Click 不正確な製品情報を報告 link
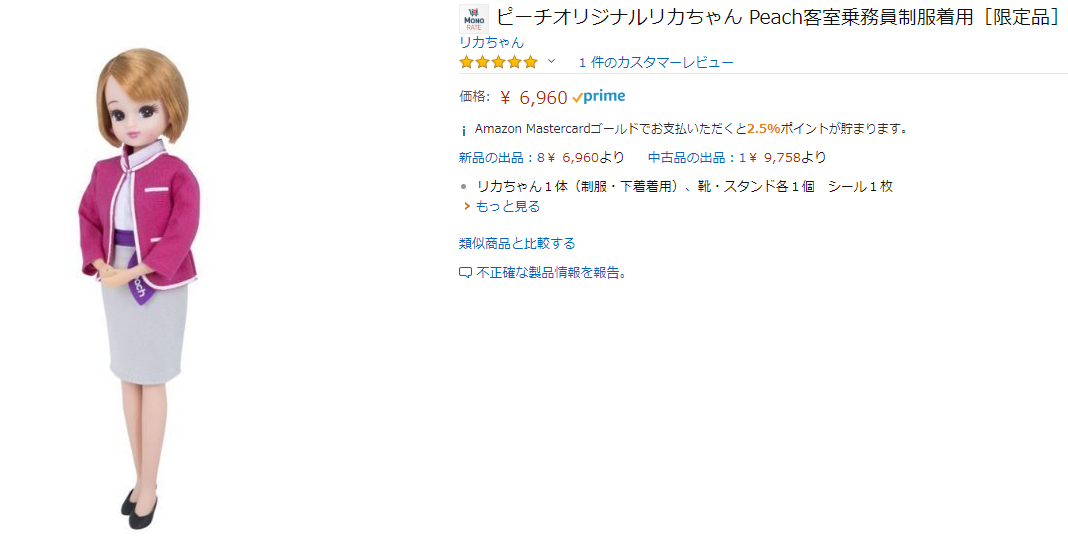 (x=551, y=272)
